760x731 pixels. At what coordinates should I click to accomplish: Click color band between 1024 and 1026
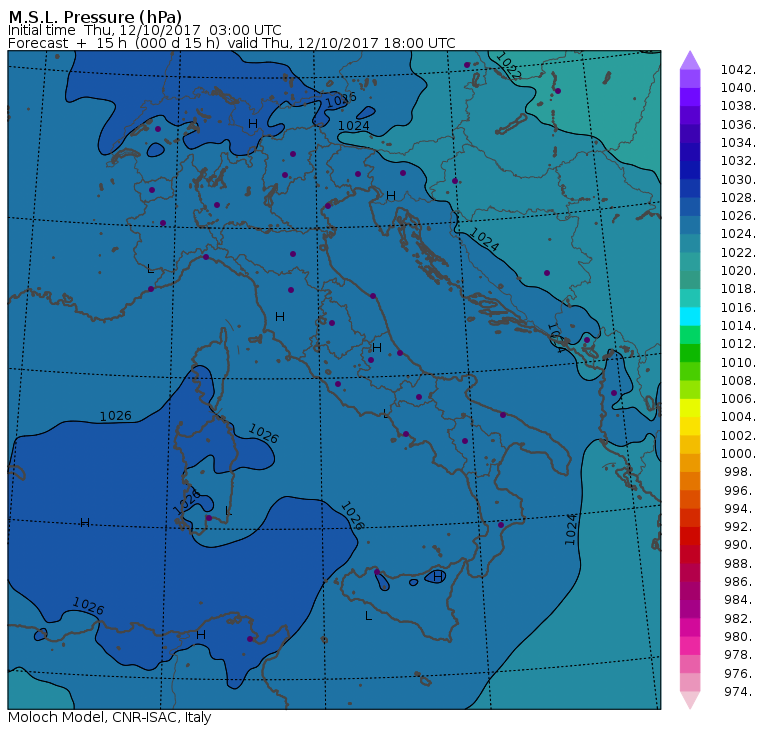[690, 225]
